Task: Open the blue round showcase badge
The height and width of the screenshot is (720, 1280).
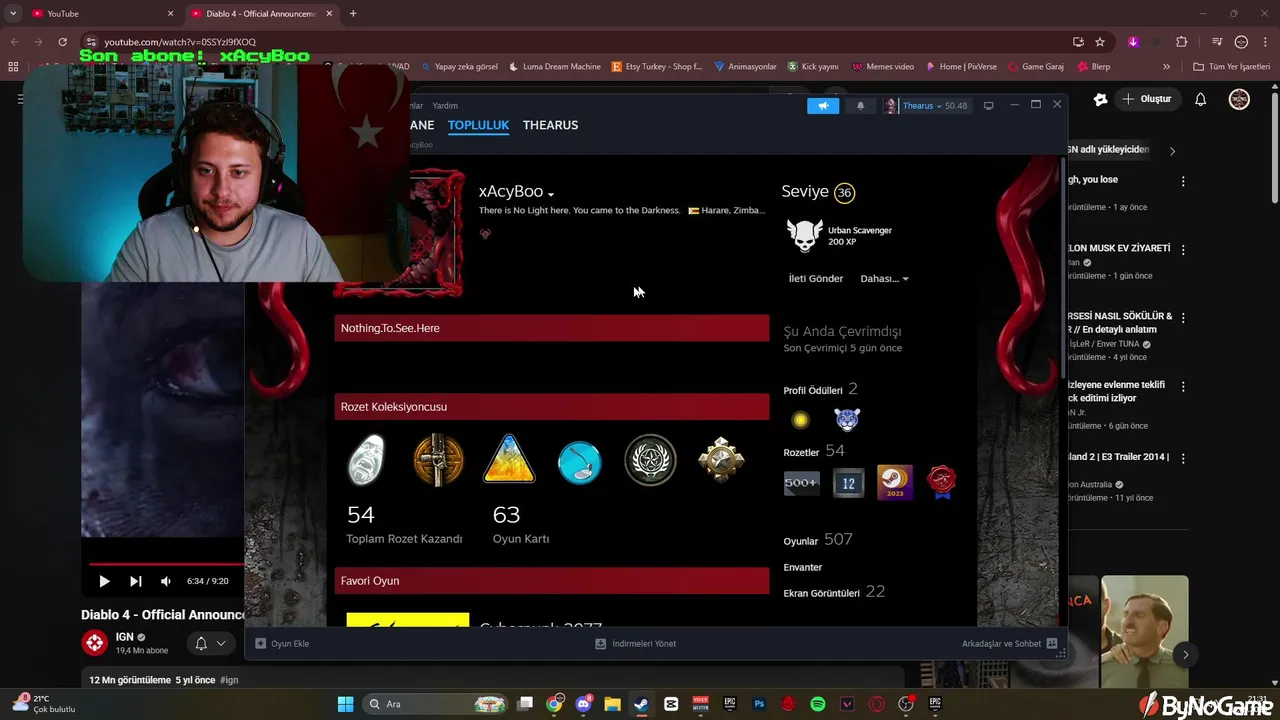Action: pyautogui.click(x=580, y=462)
